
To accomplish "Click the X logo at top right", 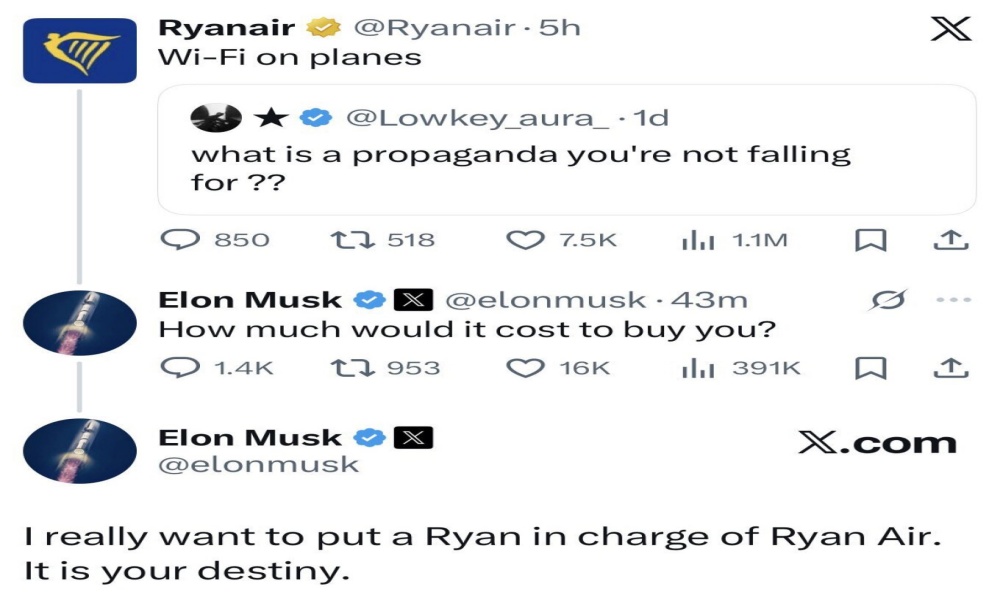I will [x=950, y=29].
